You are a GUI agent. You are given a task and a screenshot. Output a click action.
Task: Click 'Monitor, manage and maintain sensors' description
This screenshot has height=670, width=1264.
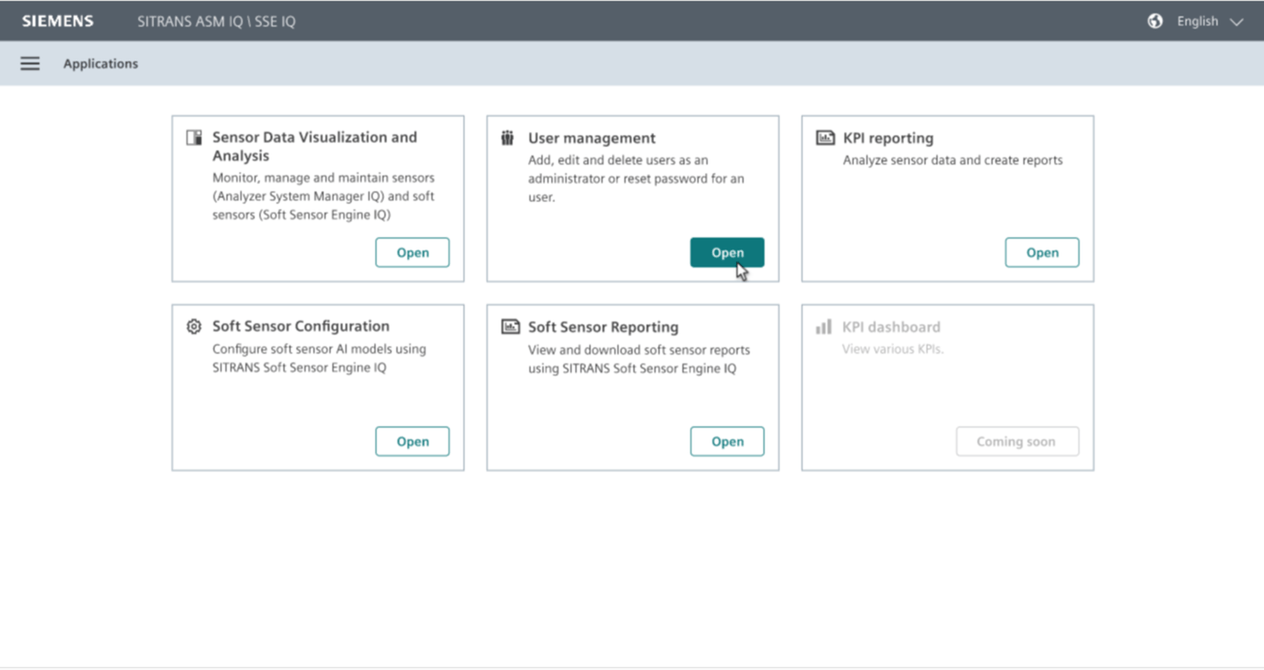(323, 196)
